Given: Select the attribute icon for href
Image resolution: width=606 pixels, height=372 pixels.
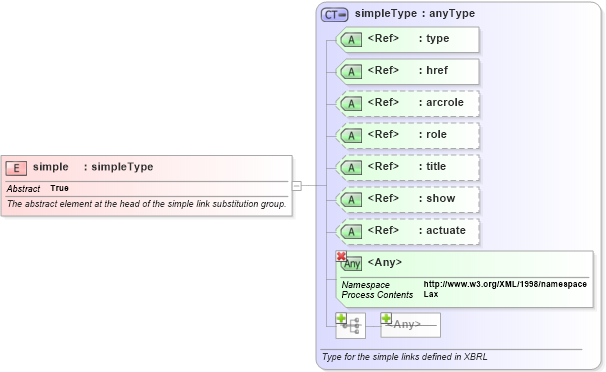Looking at the screenshot, I should [x=351, y=71].
